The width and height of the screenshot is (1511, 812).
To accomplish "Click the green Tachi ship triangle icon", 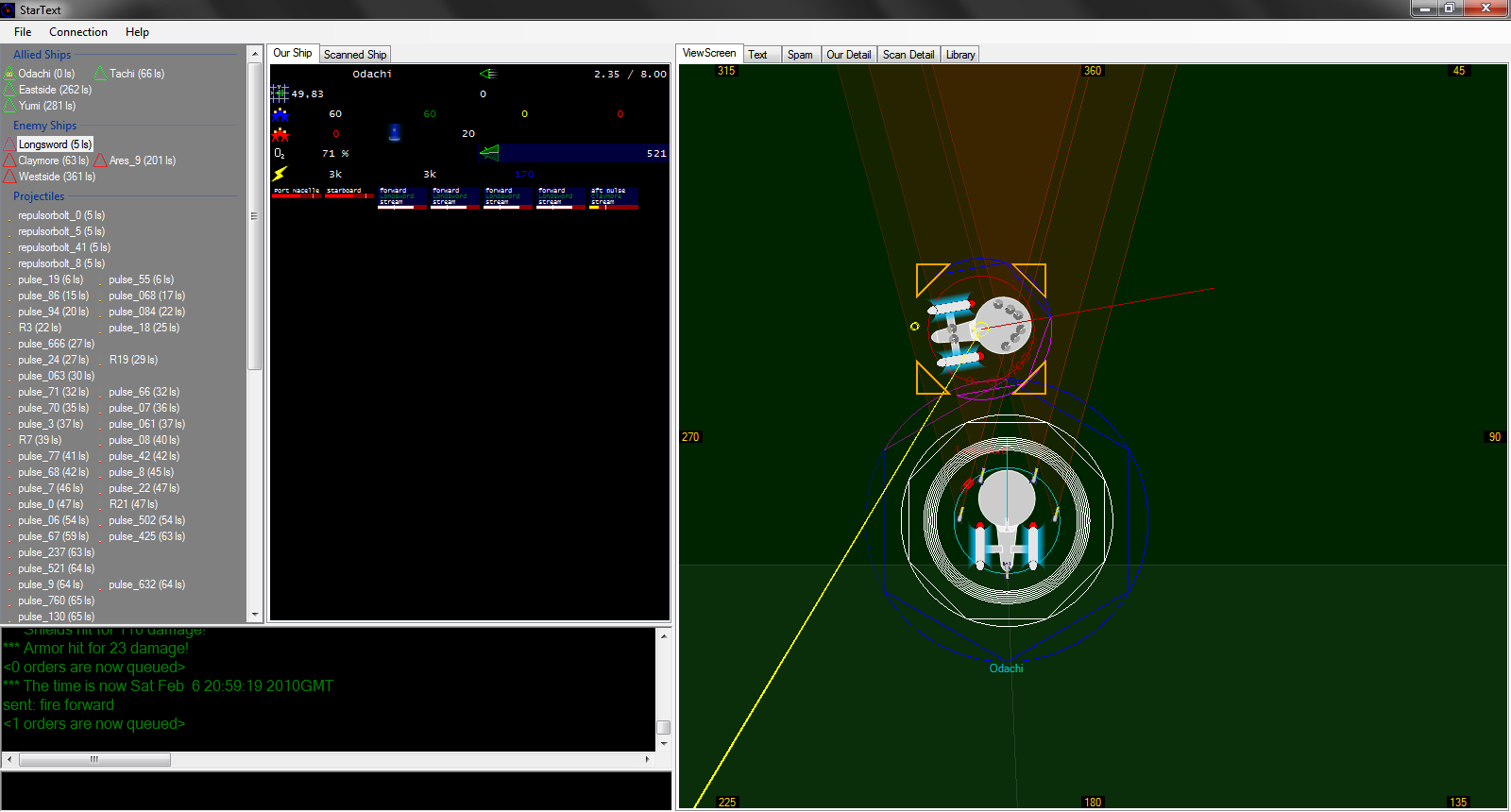I will click(x=100, y=74).
